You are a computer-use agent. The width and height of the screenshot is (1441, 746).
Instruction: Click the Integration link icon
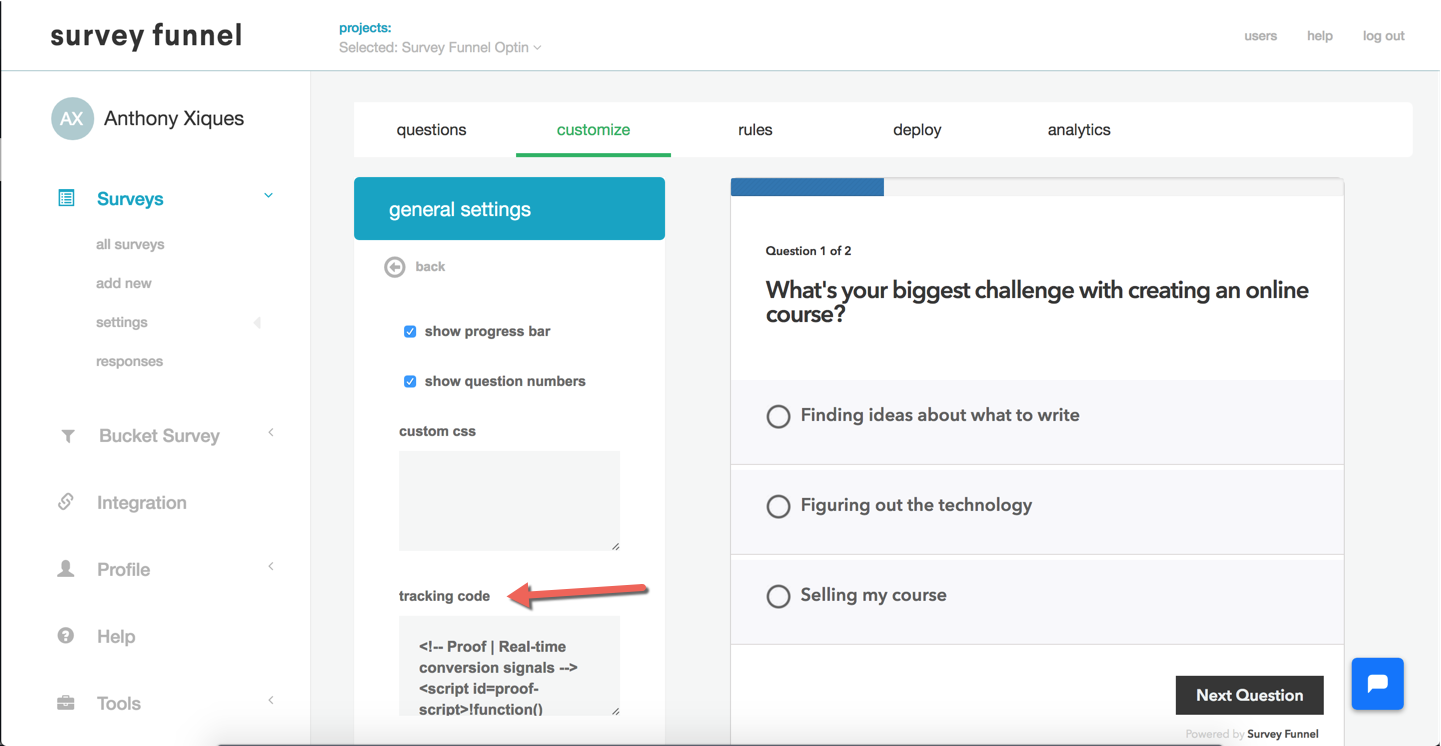66,502
